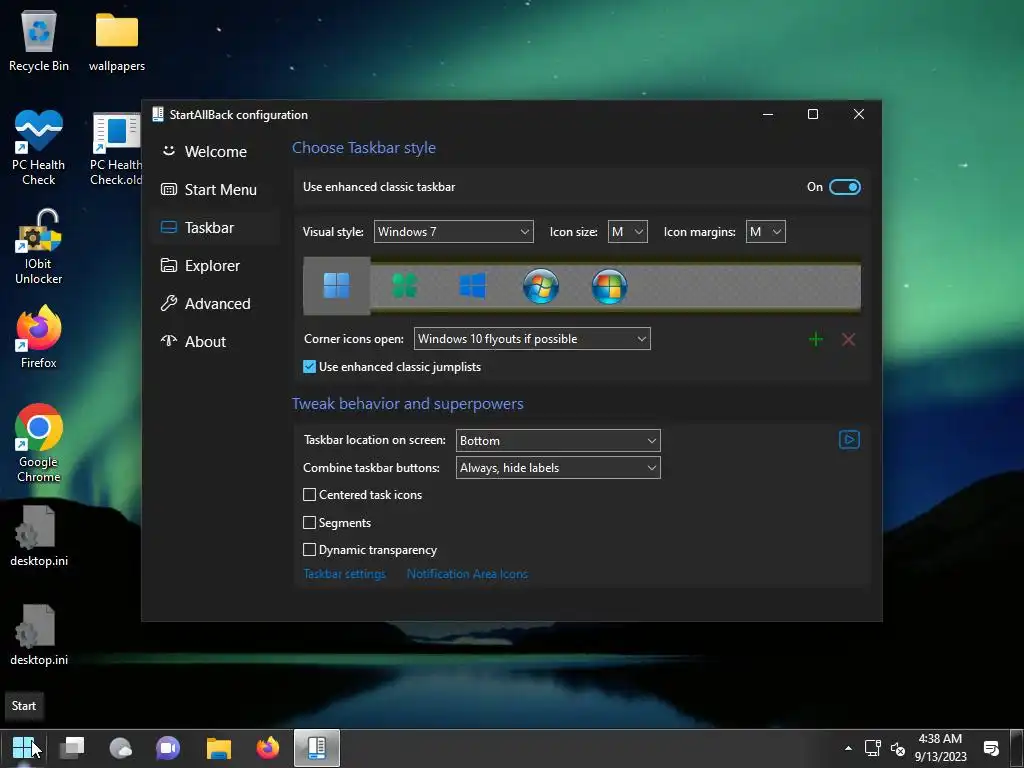Open the clock showing 4:38 AM
Viewport: 1024px width, 768px height.
pos(940,748)
